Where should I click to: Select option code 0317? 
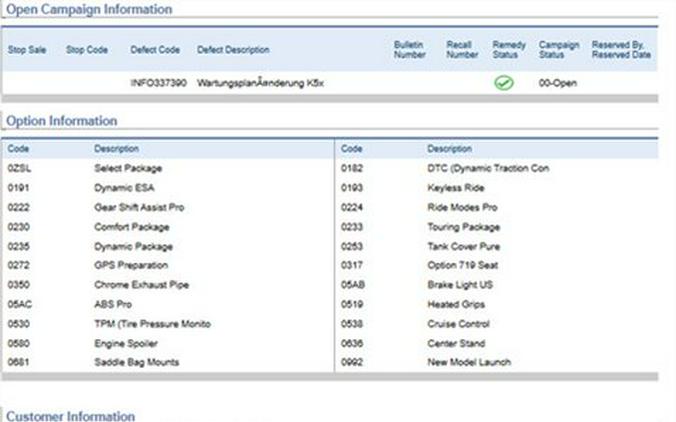point(352,266)
